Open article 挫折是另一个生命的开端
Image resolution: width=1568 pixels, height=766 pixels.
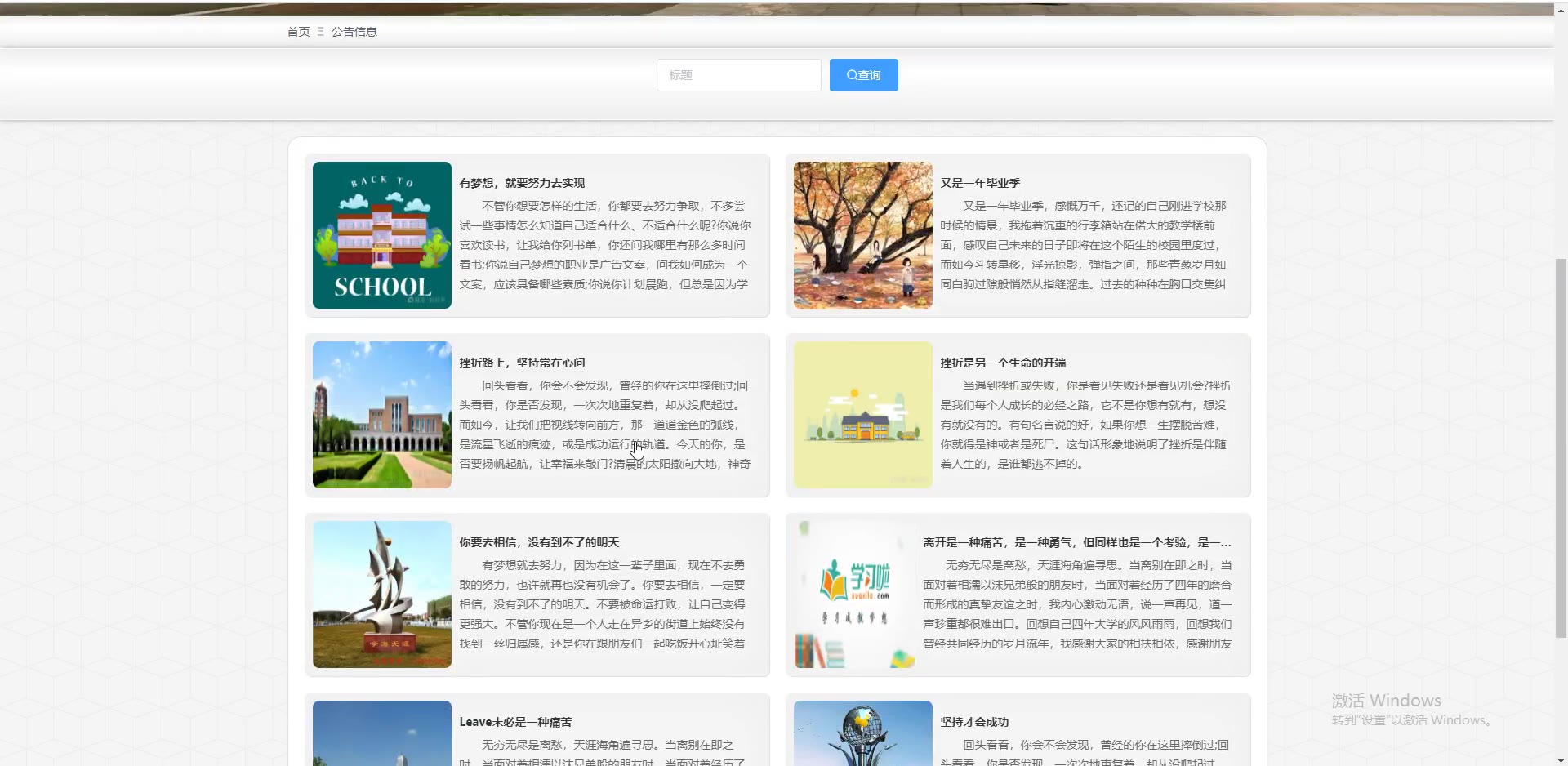coord(1003,363)
